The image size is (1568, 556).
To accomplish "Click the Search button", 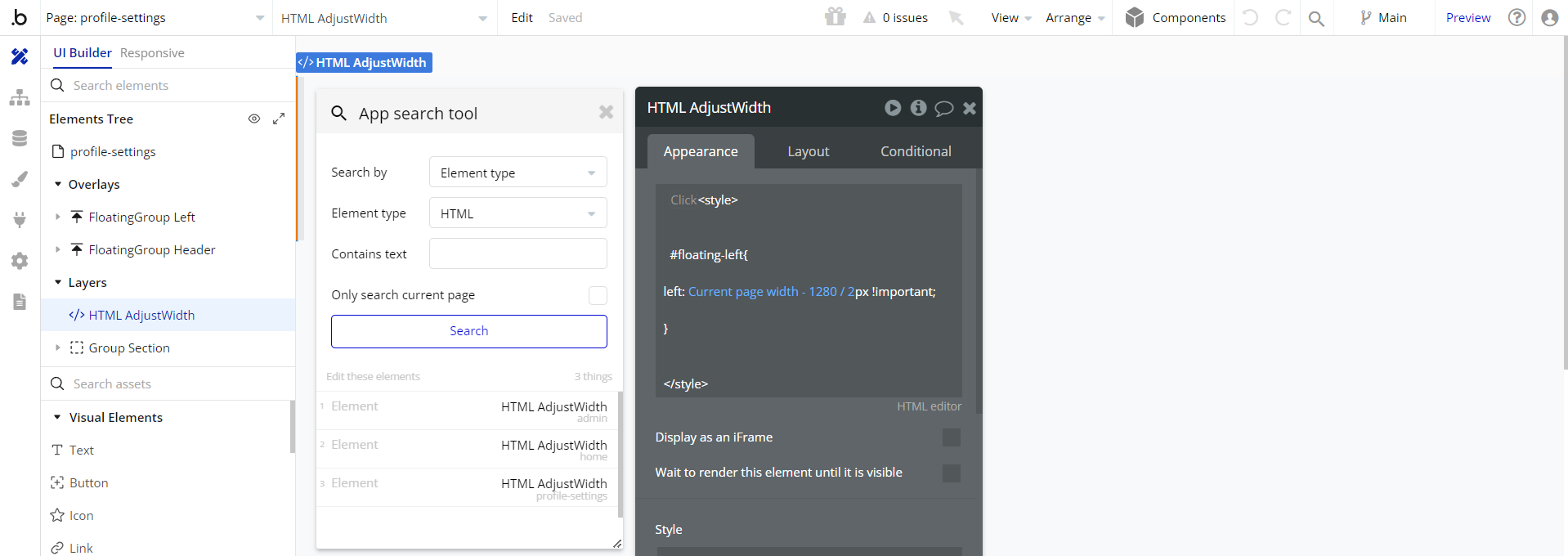I will click(x=469, y=331).
